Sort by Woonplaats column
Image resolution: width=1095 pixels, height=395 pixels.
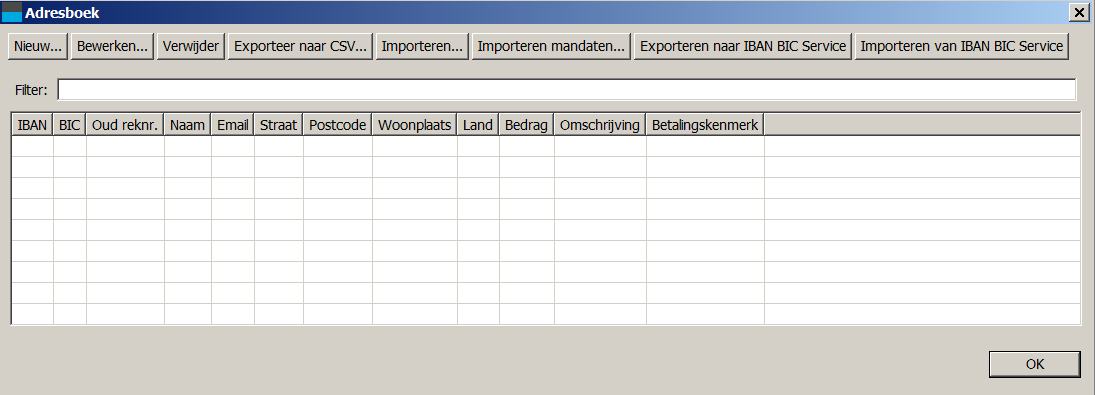[415, 125]
